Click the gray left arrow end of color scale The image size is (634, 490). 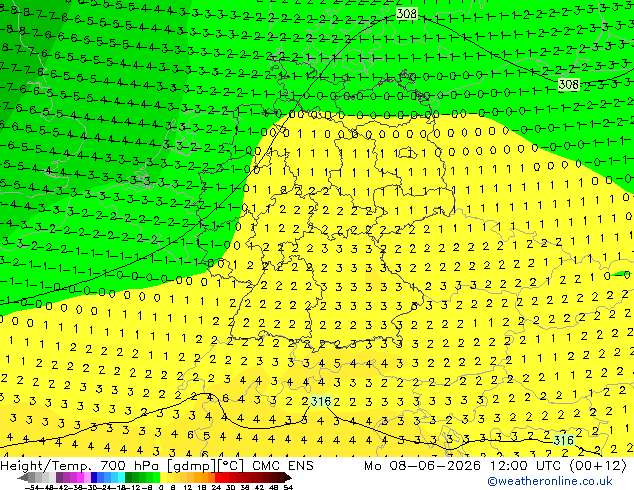pos(23,477)
